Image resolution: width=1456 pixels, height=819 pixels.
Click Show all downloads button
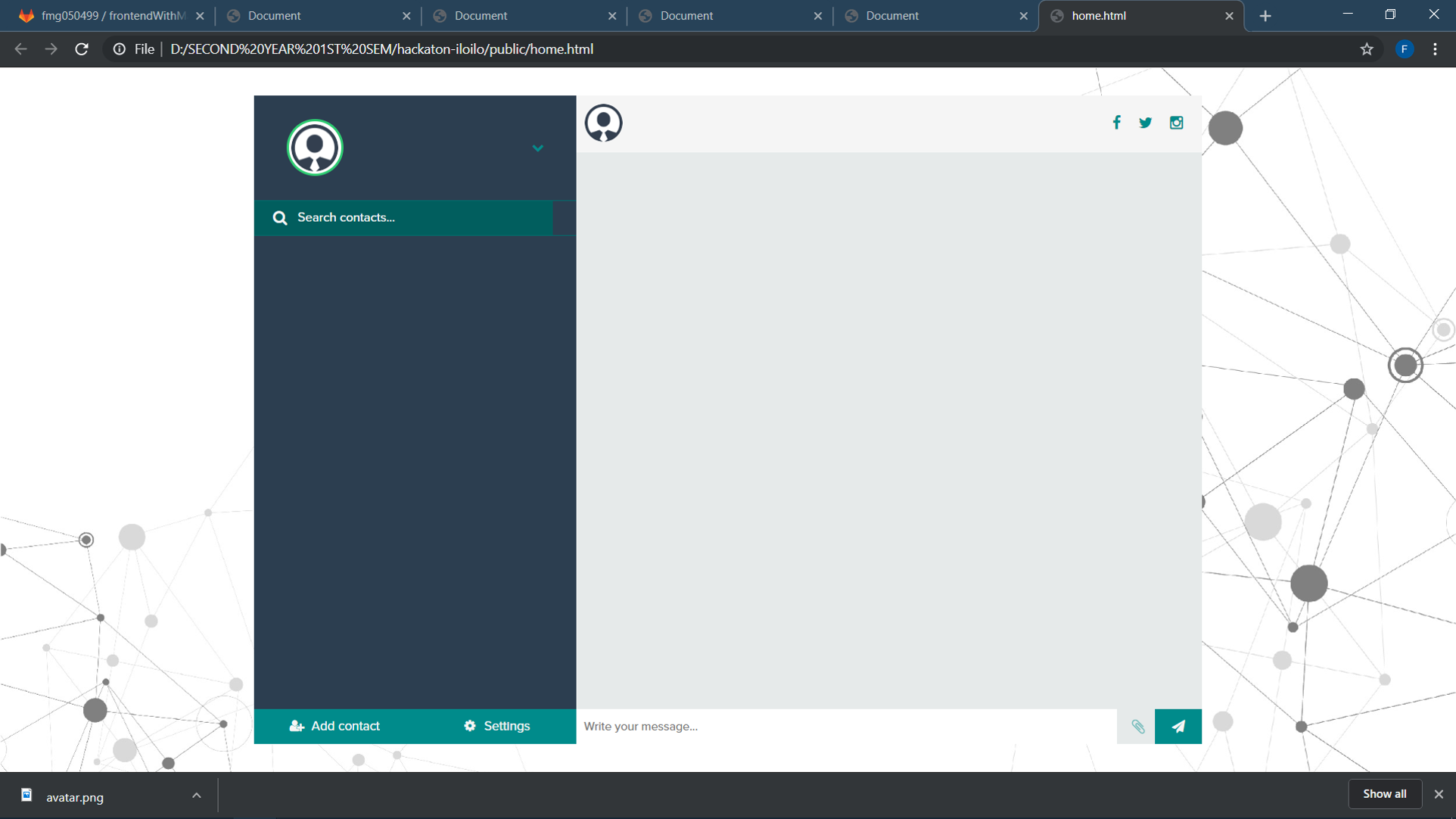(x=1384, y=794)
